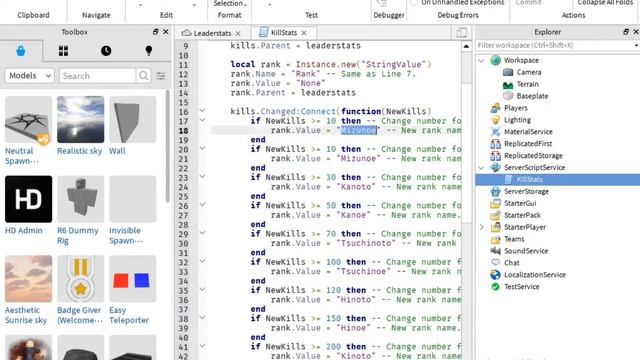Screen dimensions: 640x360
Task: Pick the Badge Giver thumbnail
Action: tap(80, 279)
